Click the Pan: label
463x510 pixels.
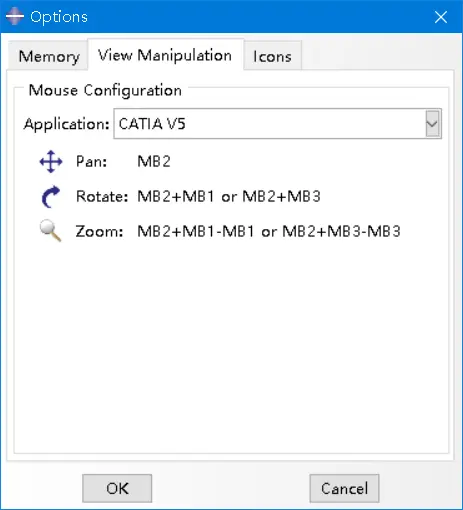click(91, 162)
